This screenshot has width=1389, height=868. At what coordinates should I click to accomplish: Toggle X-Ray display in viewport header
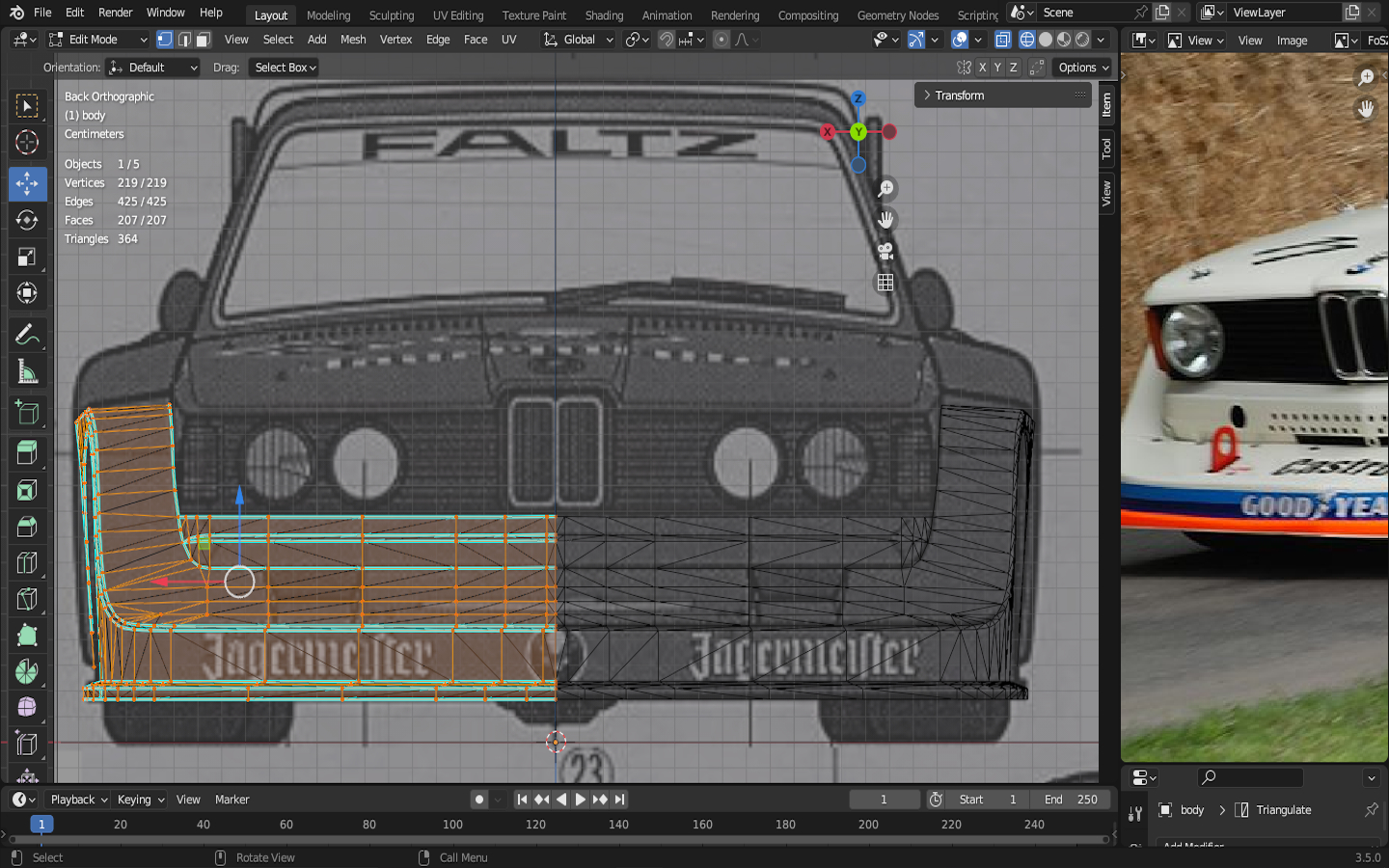point(1003,40)
